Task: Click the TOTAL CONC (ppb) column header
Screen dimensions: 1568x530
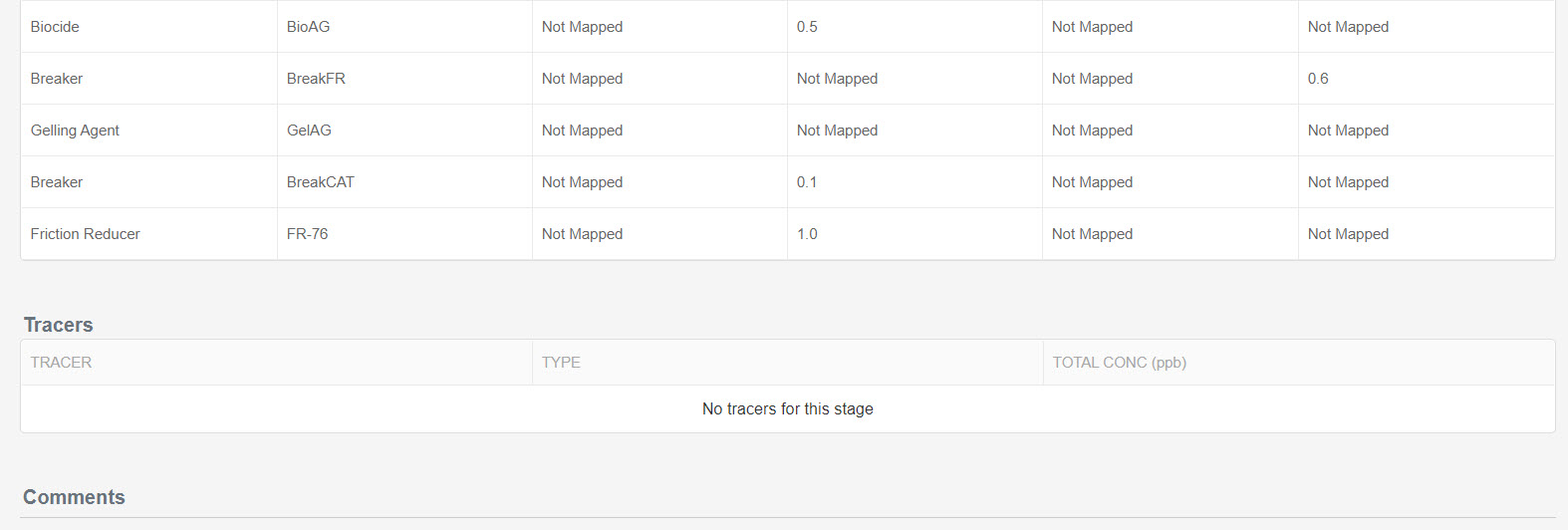Action: [x=1119, y=363]
